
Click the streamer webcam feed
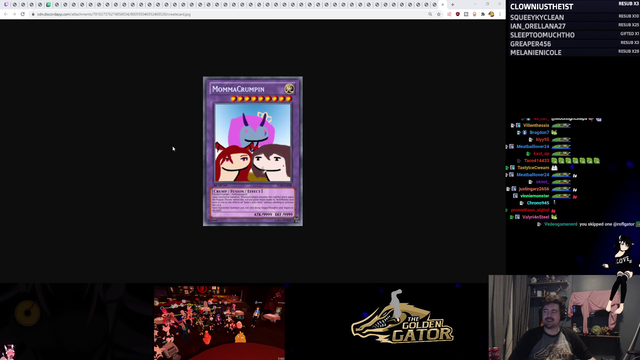tap(564, 317)
